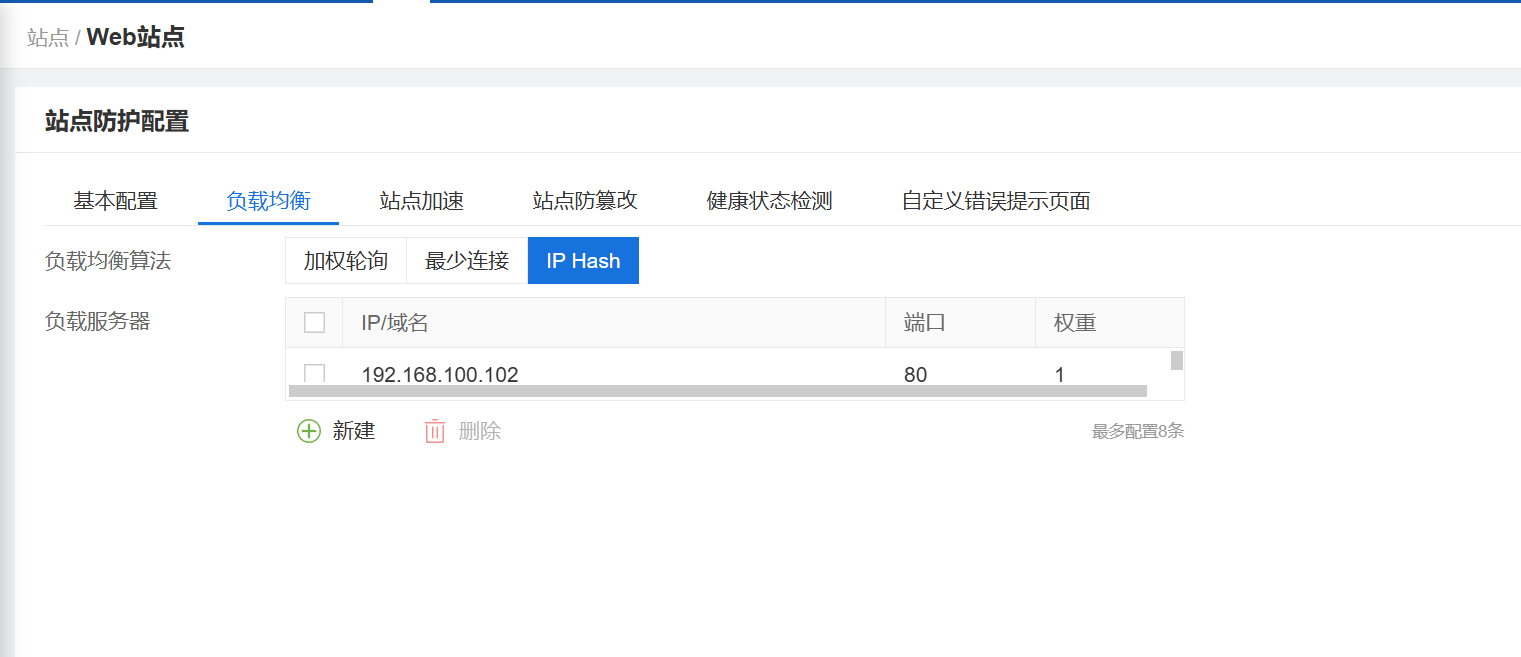Image resolution: width=1521 pixels, height=657 pixels.
Task: Click the green plus icon for 新建
Action: pyautogui.click(x=309, y=431)
